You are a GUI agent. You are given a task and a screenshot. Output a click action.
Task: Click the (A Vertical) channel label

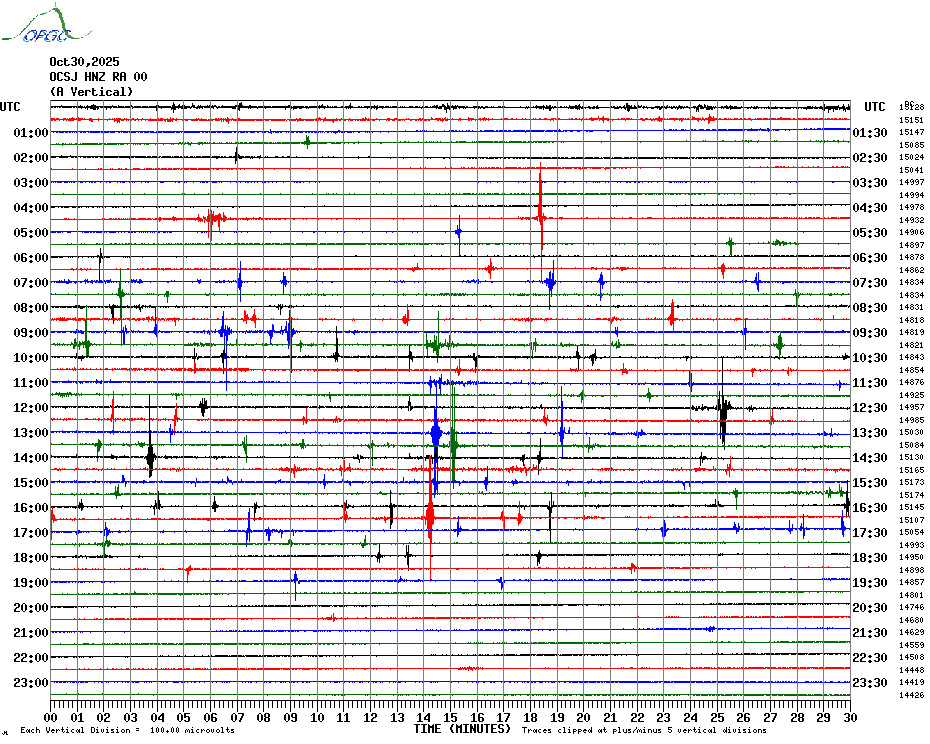[91, 92]
